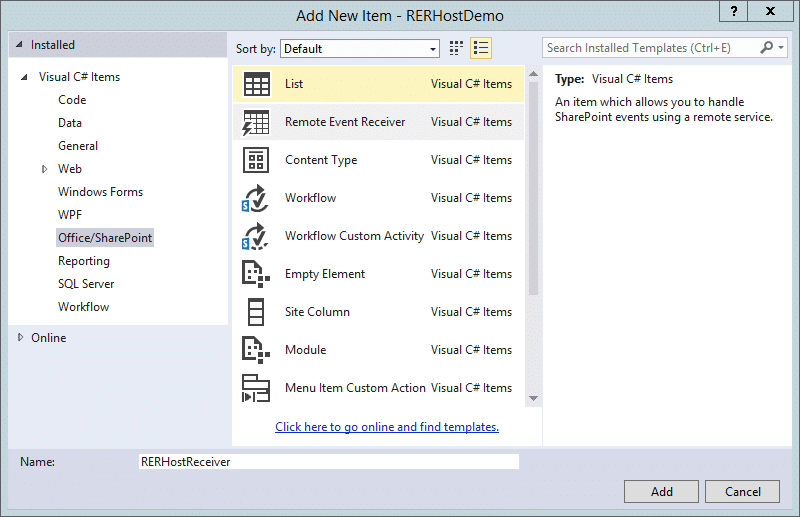The height and width of the screenshot is (517, 800).
Task: Switch to small icons grid view
Action: (456, 48)
